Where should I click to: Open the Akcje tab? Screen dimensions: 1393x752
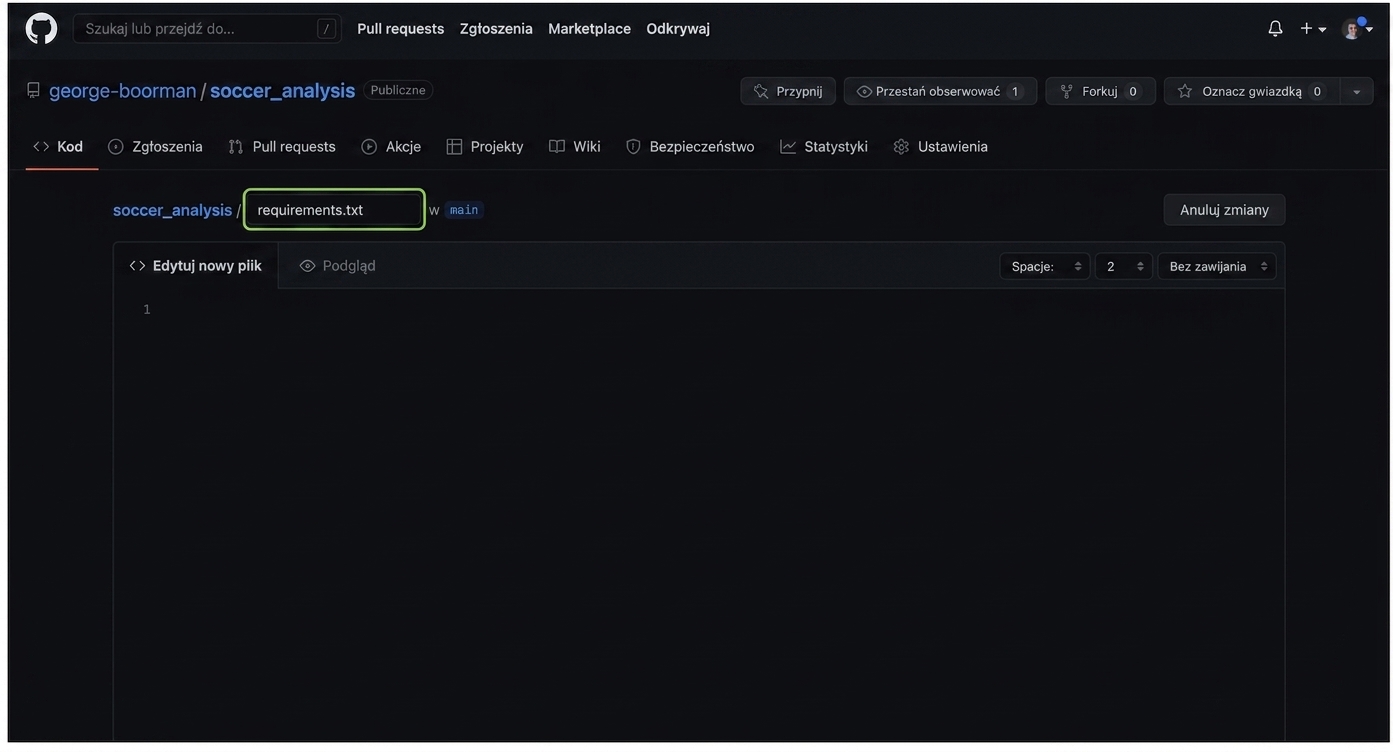coord(391,147)
